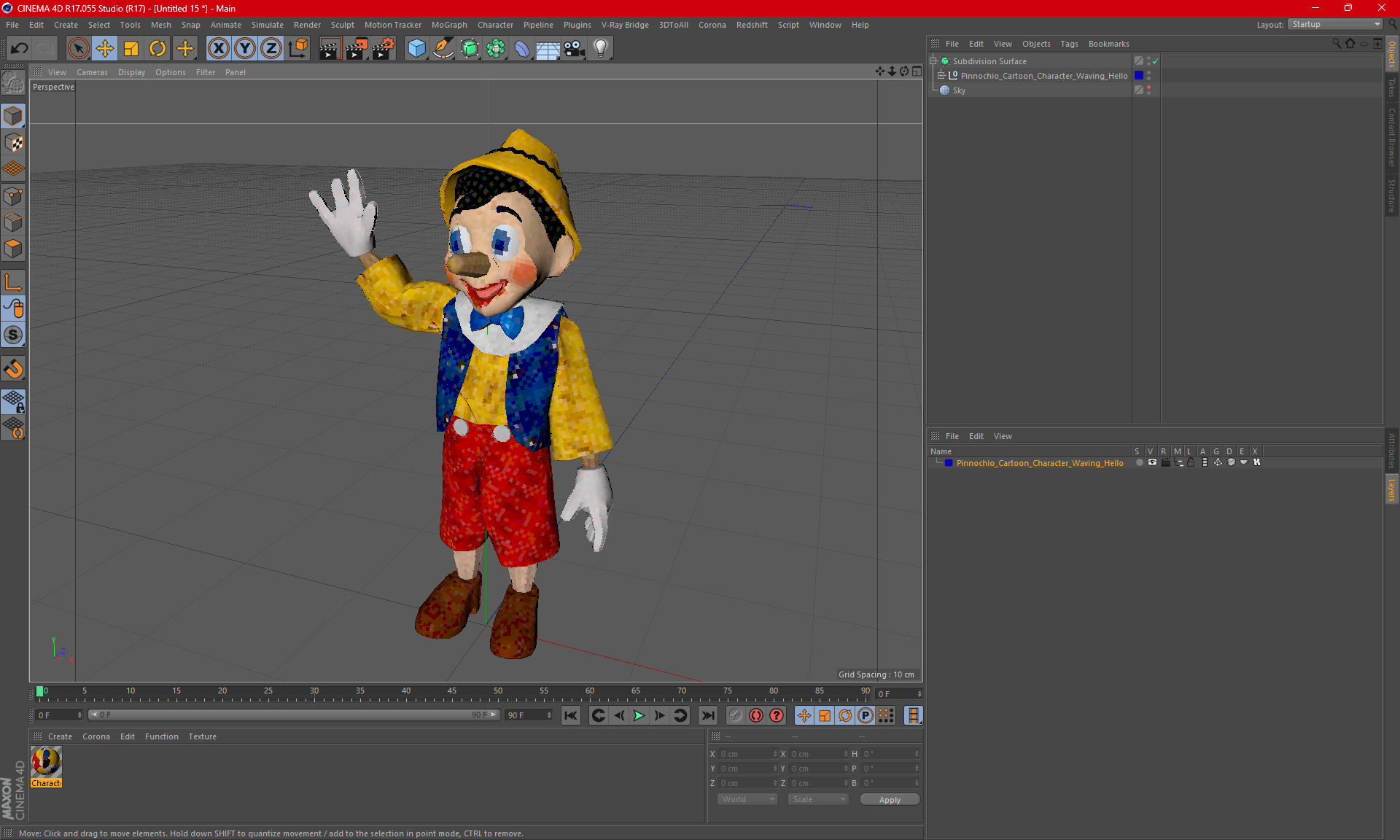The image size is (1400, 840).
Task: Open the array modeling objects icon
Action: click(496, 49)
